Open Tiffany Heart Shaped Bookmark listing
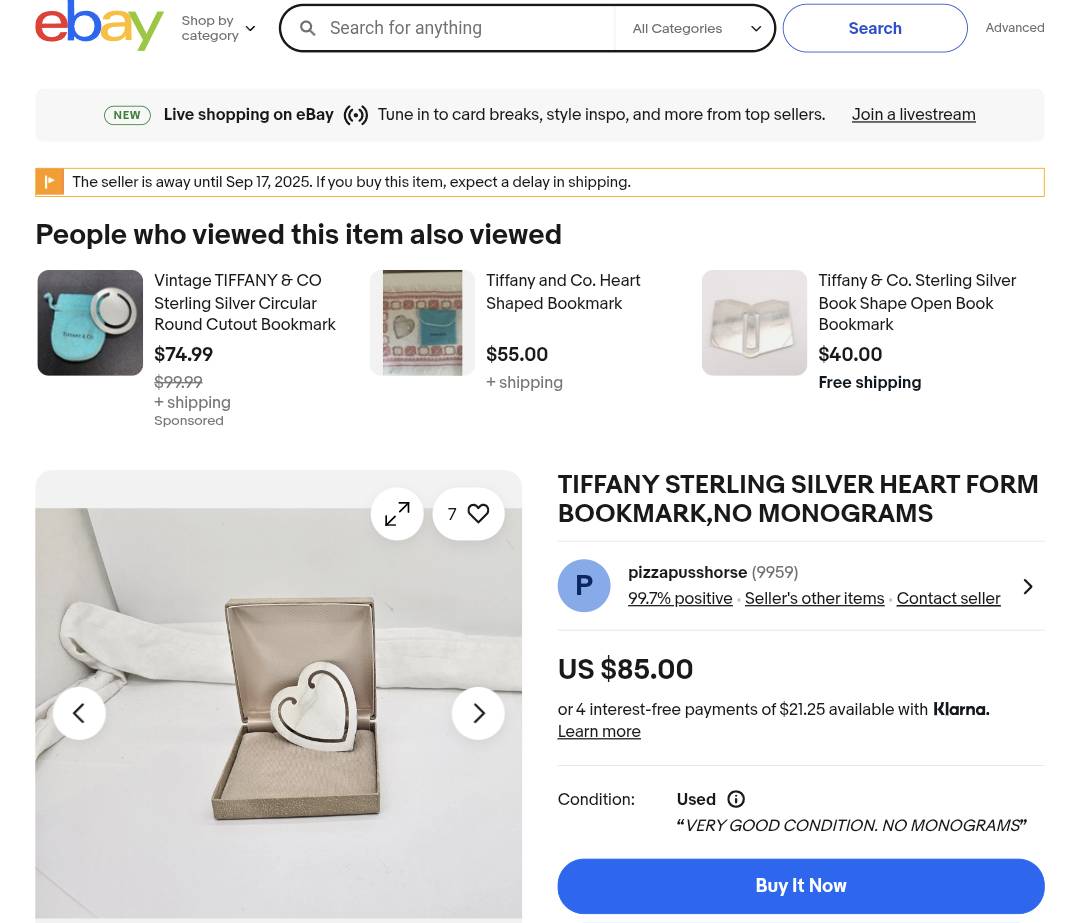1080x923 pixels. point(562,292)
